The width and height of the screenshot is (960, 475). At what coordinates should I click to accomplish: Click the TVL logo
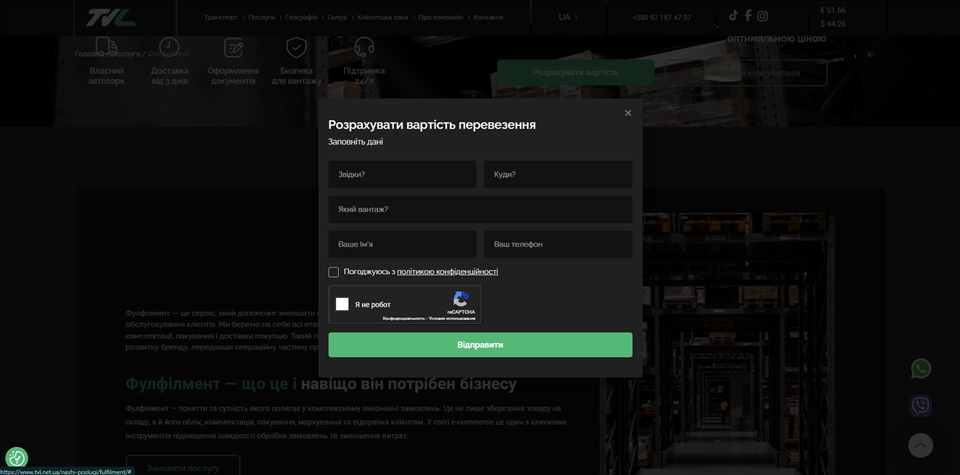tap(110, 18)
